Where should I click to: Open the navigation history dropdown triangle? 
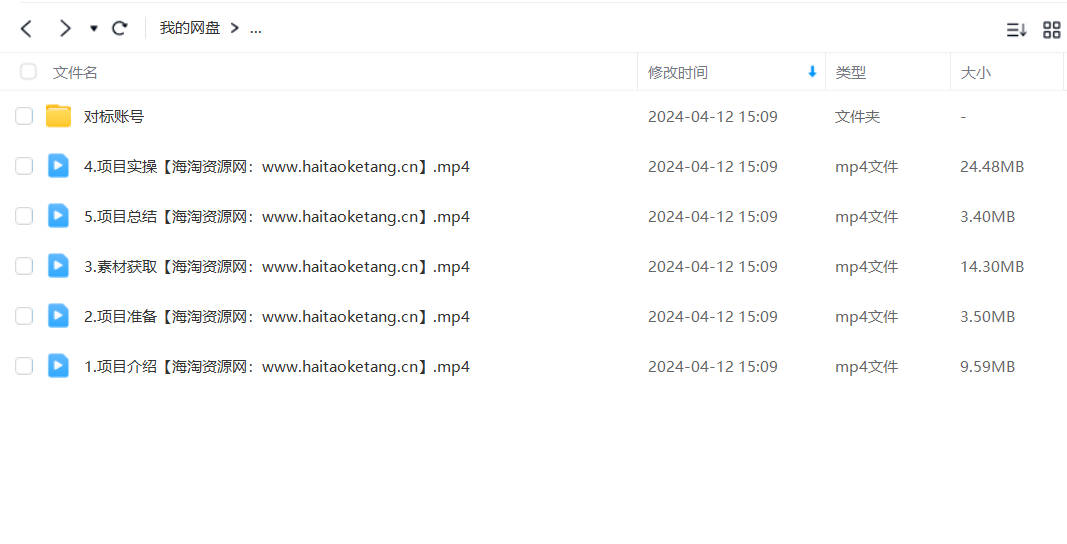pos(94,29)
